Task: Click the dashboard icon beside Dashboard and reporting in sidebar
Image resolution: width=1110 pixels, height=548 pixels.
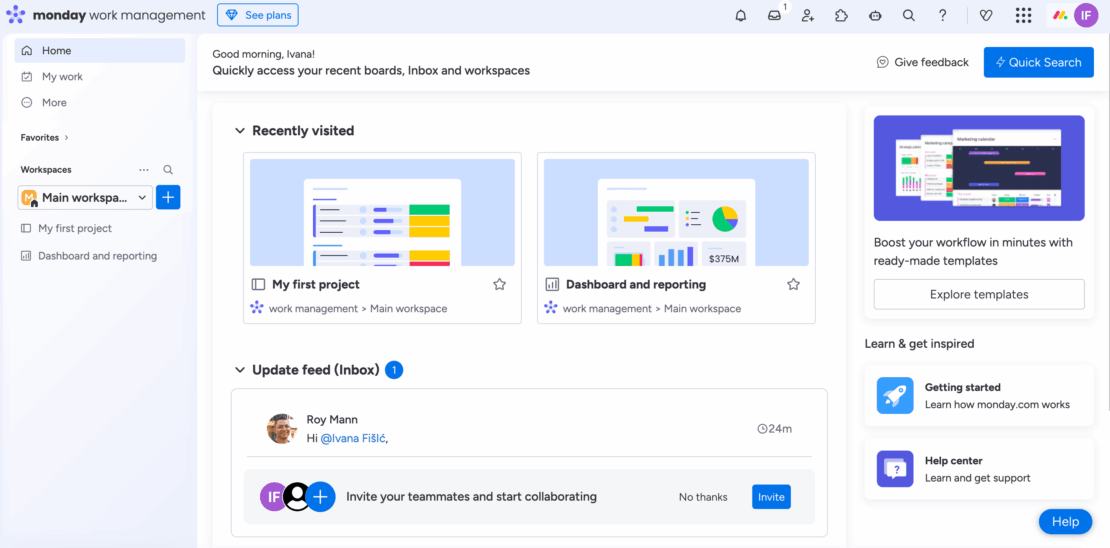Action: pyautogui.click(x=26, y=256)
